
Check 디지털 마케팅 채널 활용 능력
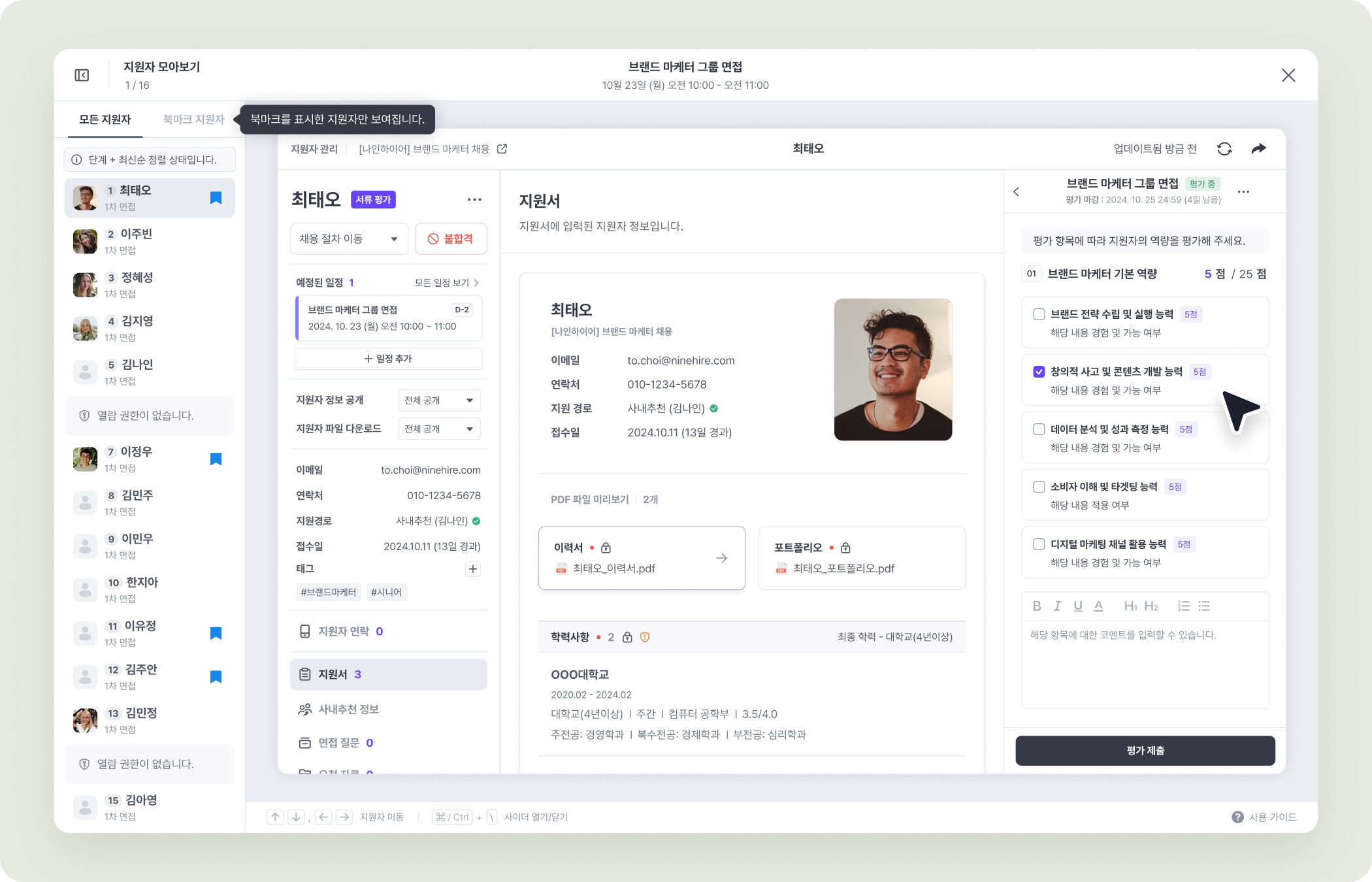click(x=1039, y=544)
